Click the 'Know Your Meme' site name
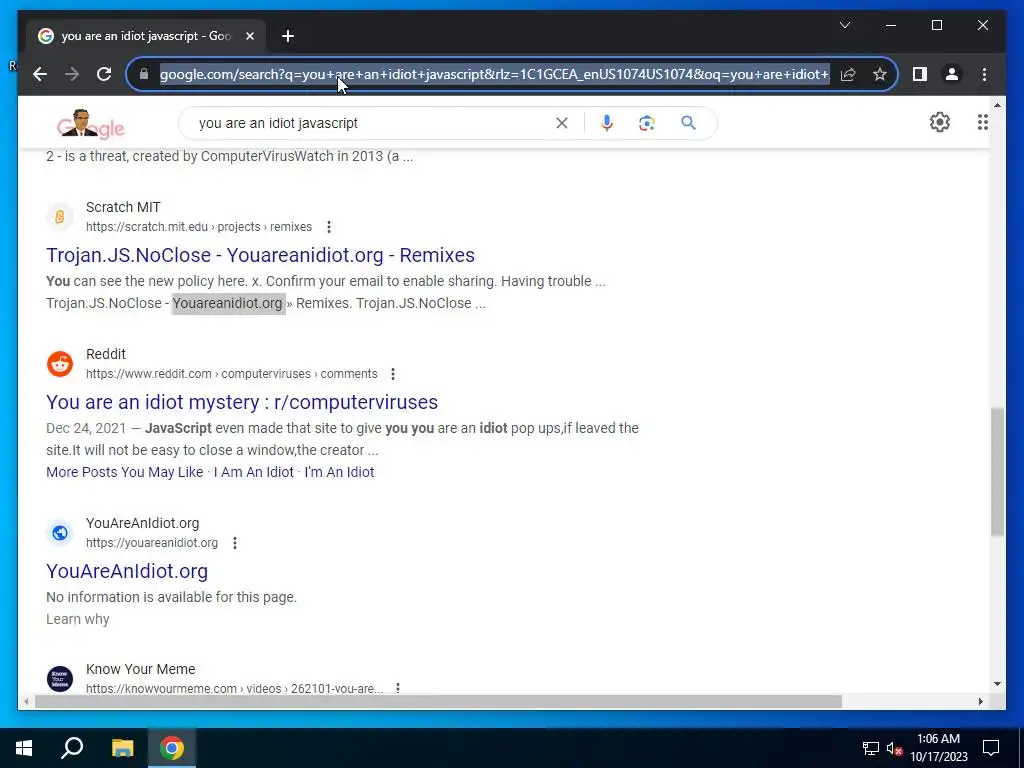This screenshot has height=768, width=1024. click(140, 669)
